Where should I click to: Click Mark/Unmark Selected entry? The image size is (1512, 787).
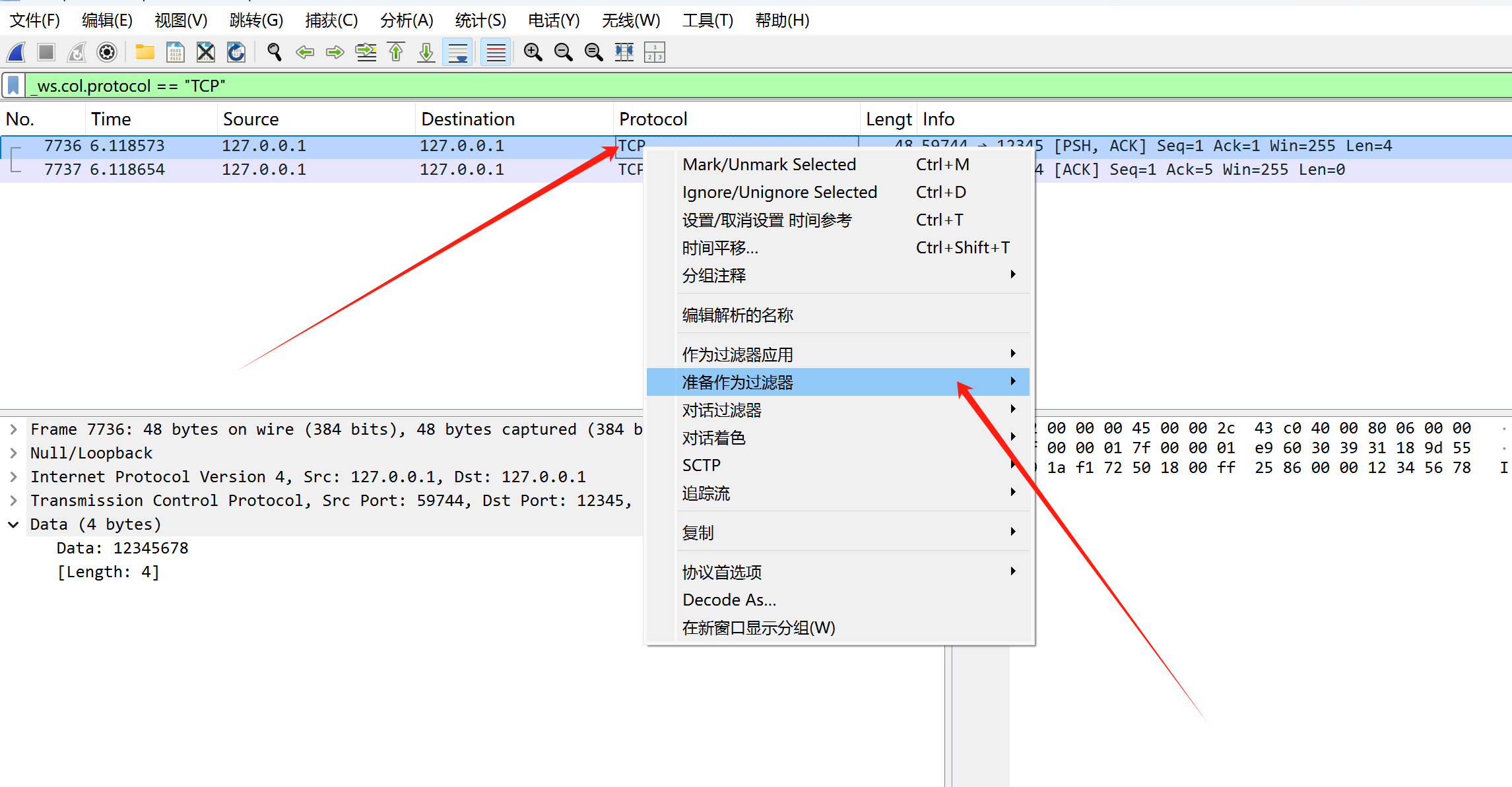pyautogui.click(x=769, y=164)
